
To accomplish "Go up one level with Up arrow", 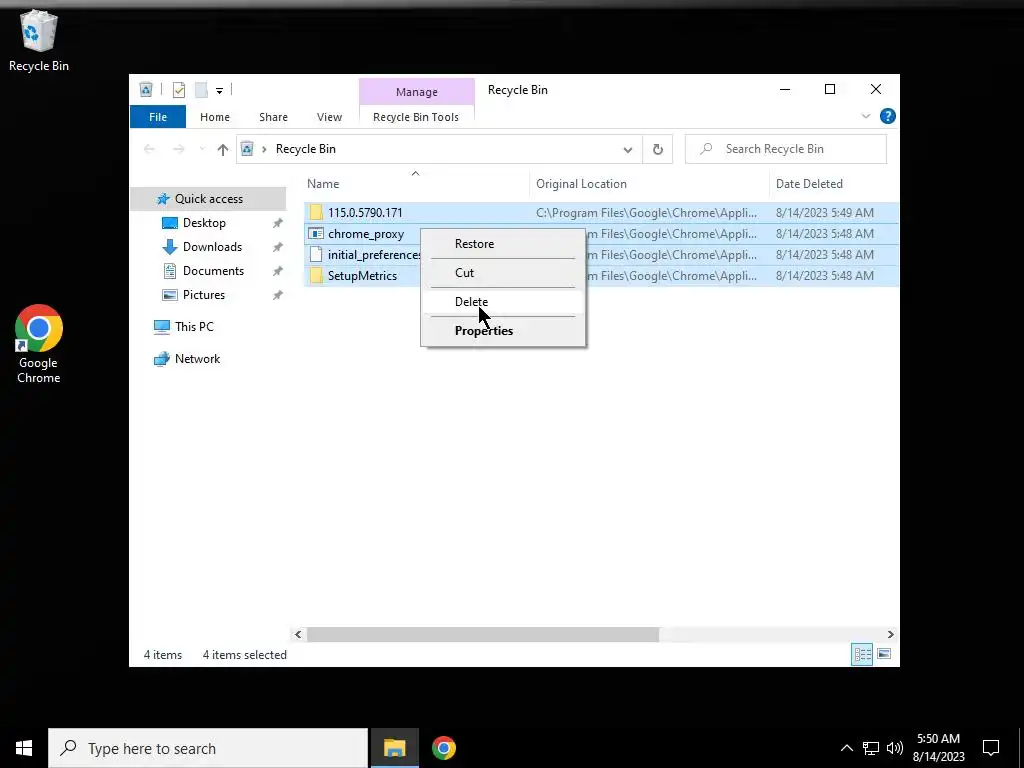I will coord(223,150).
